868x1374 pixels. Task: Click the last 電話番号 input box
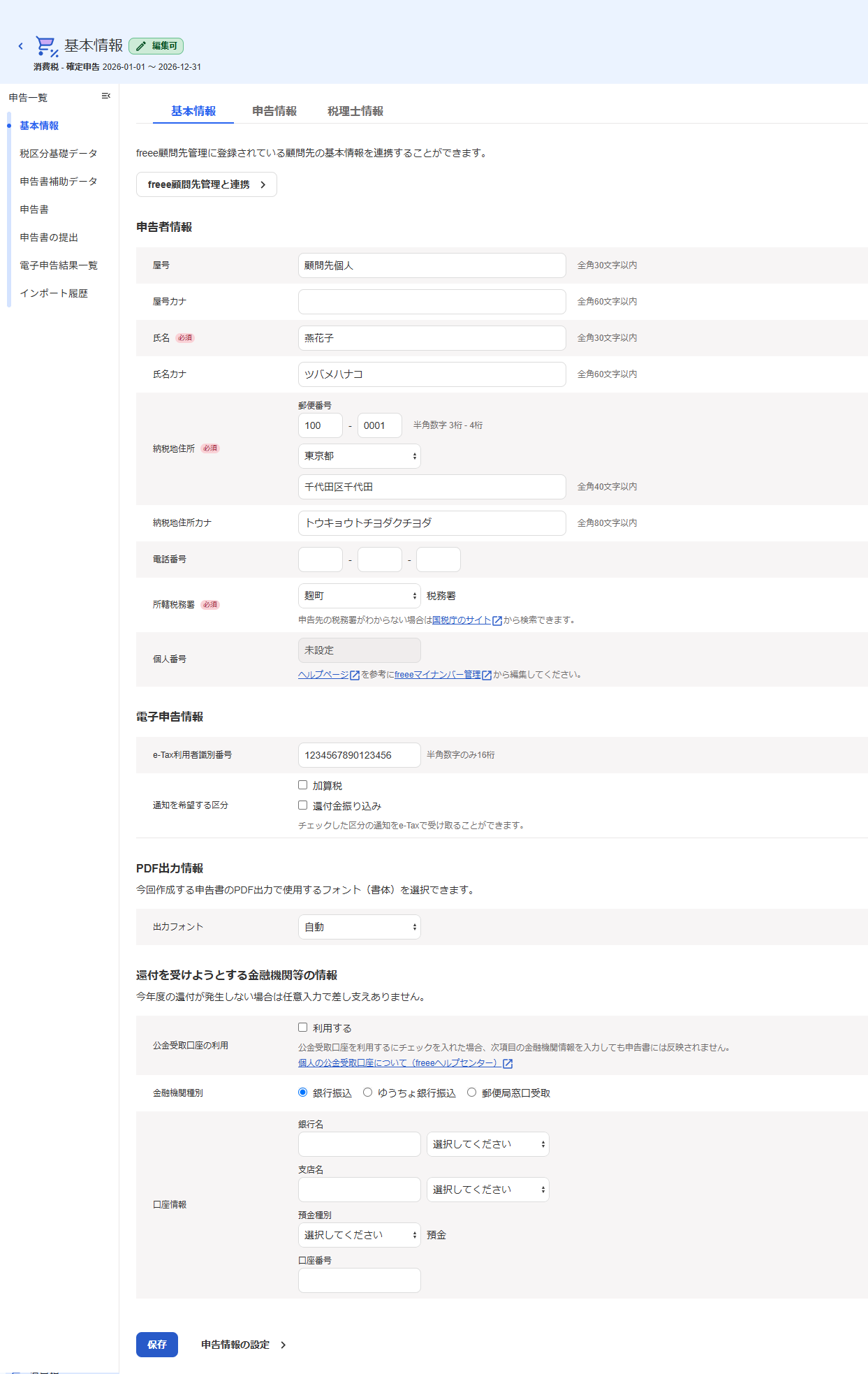click(x=439, y=560)
